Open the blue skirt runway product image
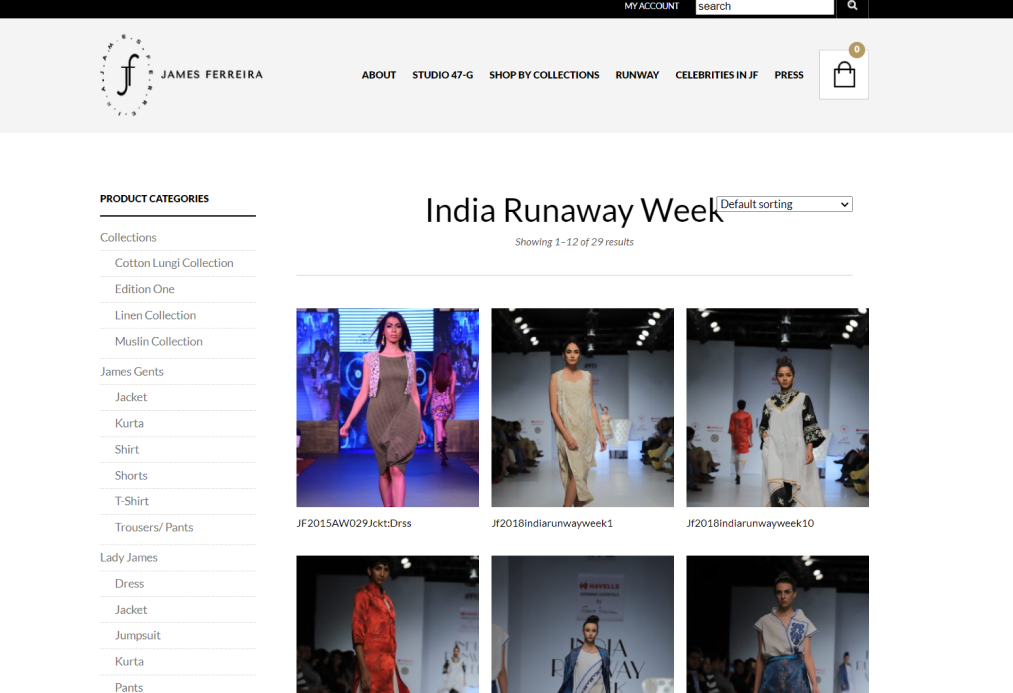 pos(777,624)
